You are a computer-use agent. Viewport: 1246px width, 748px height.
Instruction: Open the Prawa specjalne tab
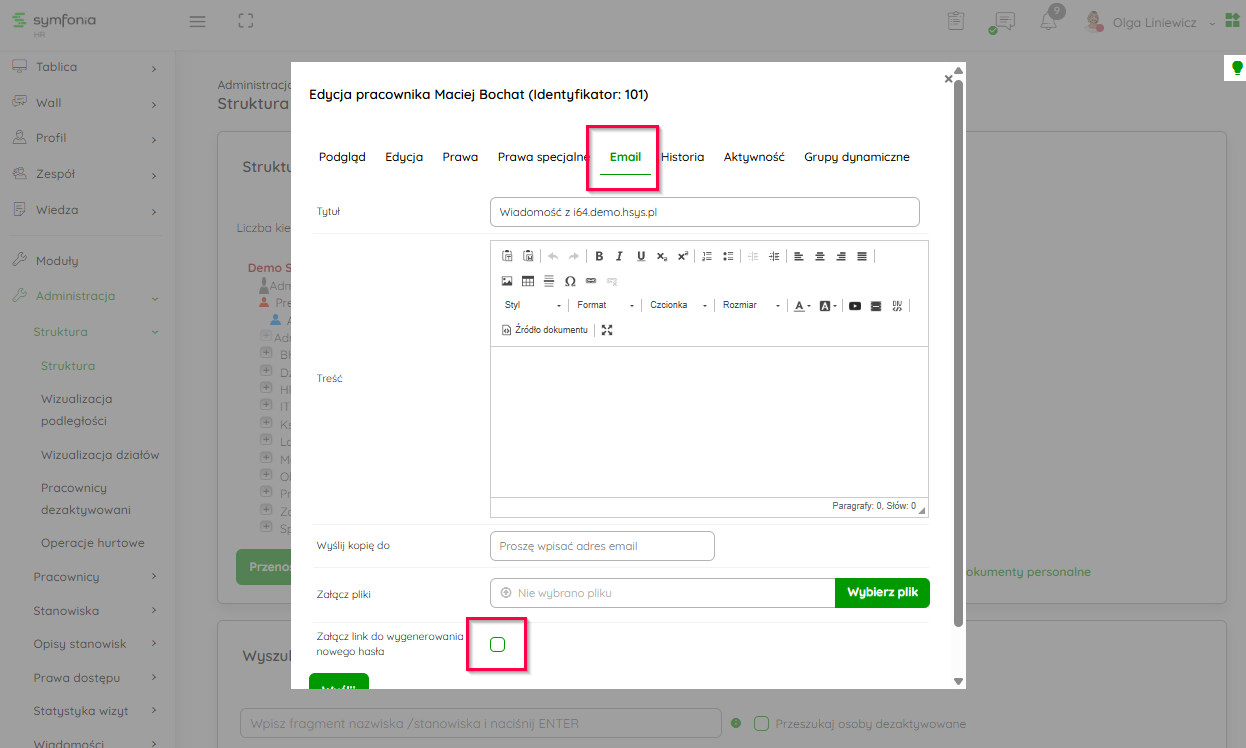[x=543, y=157]
